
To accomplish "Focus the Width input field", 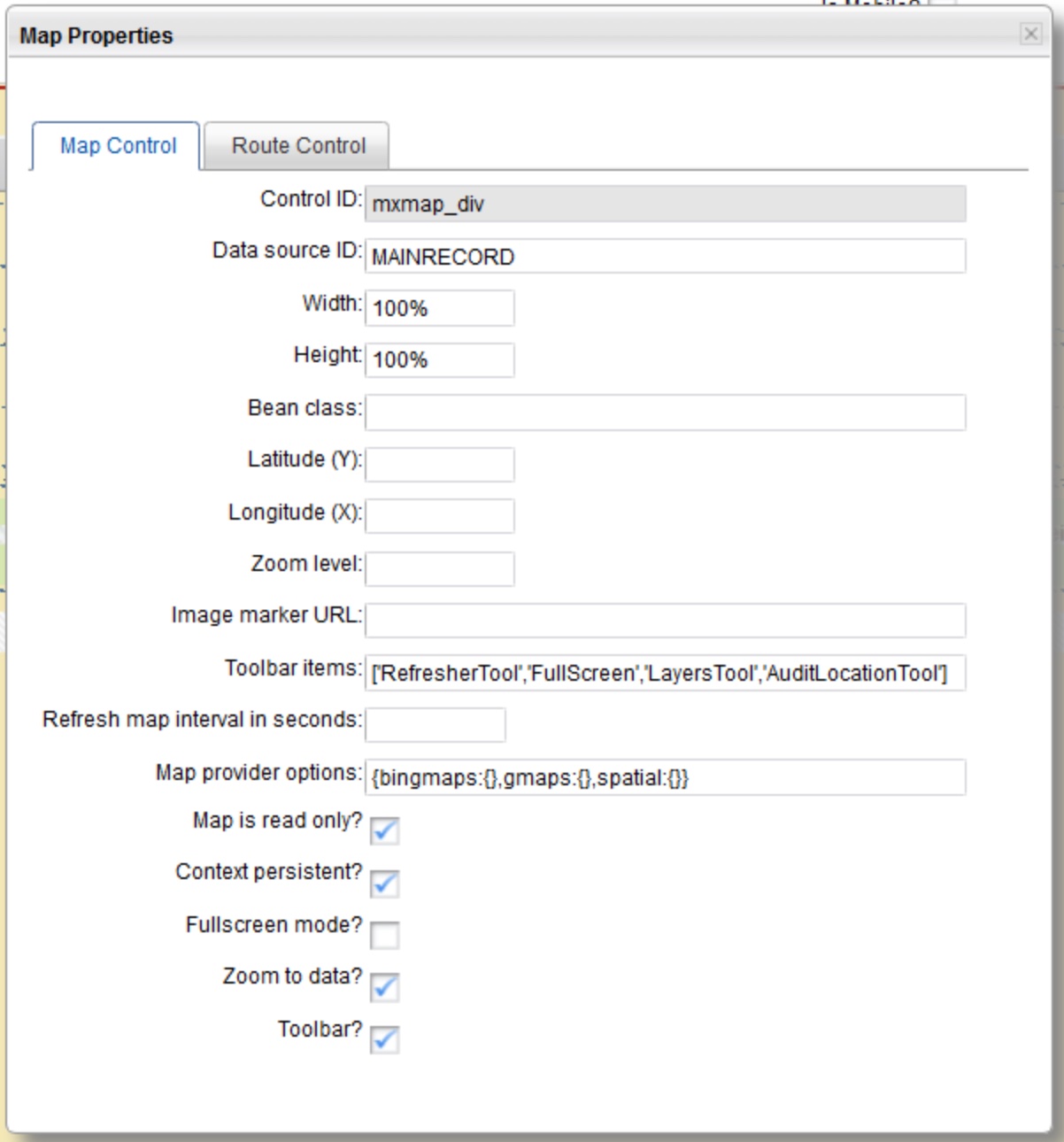I will point(440,308).
